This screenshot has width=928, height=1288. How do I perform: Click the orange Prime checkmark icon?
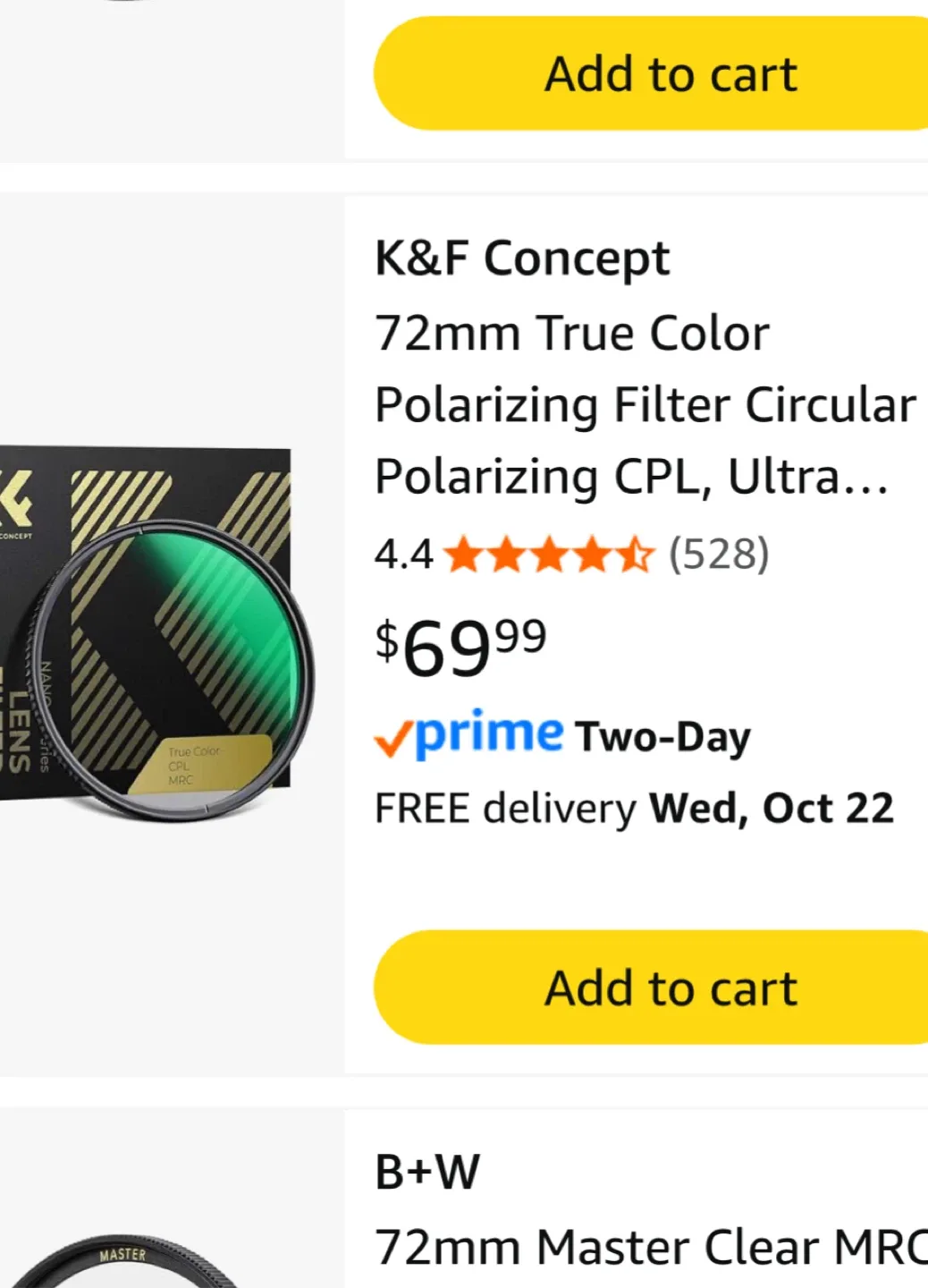coord(392,741)
